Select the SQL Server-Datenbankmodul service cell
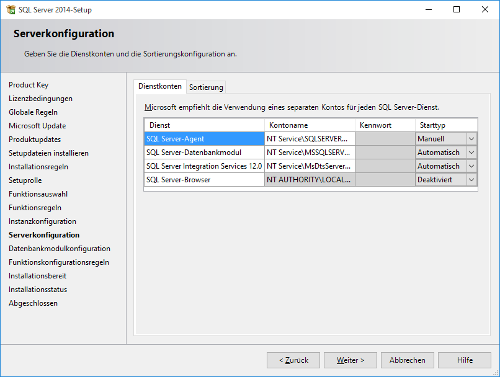500x377 pixels. tap(204, 152)
